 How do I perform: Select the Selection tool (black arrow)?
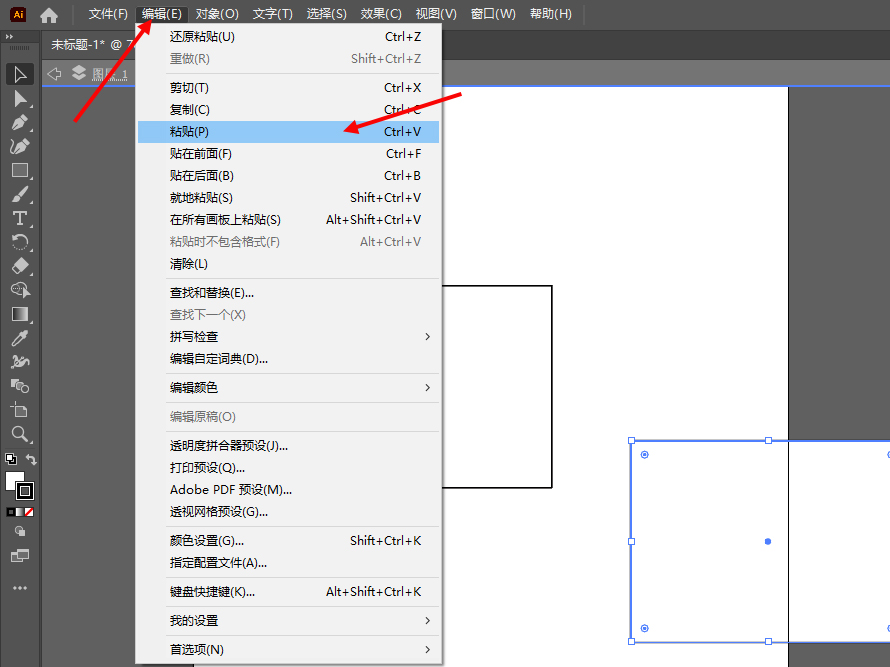[20, 74]
